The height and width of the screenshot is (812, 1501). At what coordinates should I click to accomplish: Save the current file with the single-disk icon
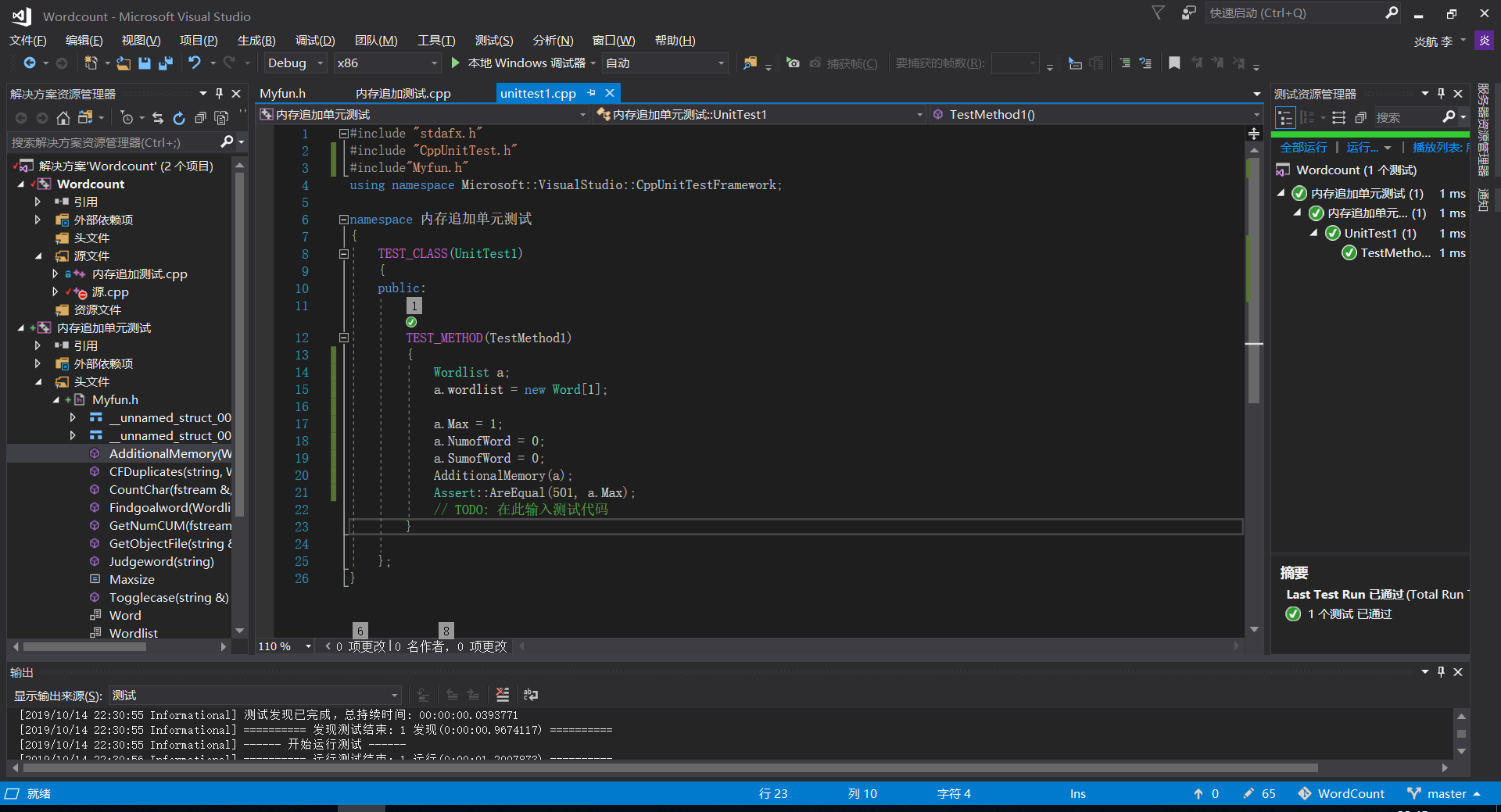point(145,63)
